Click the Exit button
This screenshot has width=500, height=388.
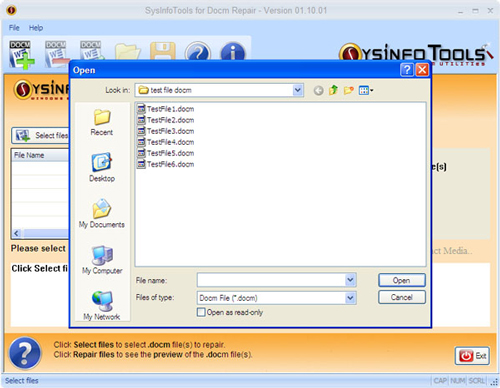click(472, 356)
